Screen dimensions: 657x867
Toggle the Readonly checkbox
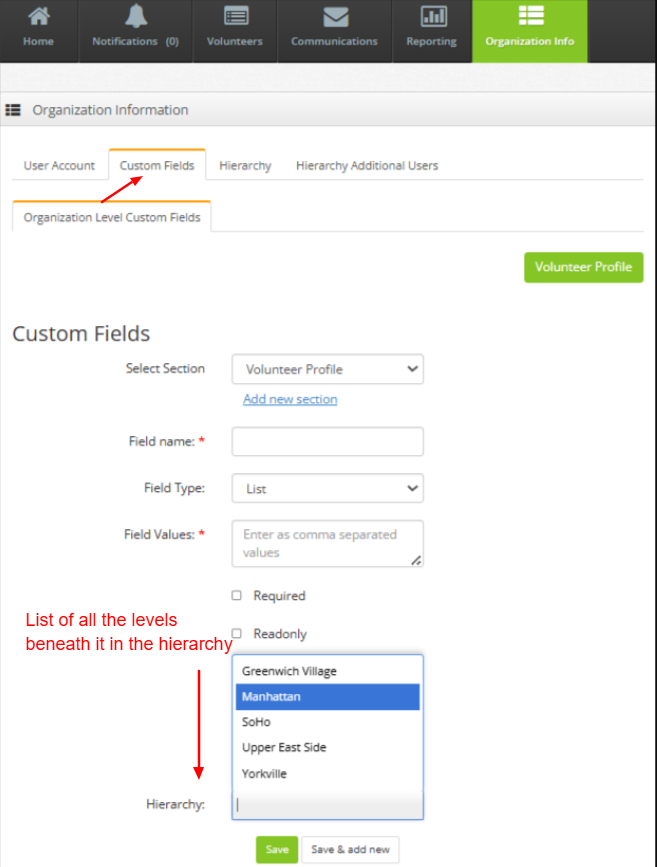click(x=237, y=634)
